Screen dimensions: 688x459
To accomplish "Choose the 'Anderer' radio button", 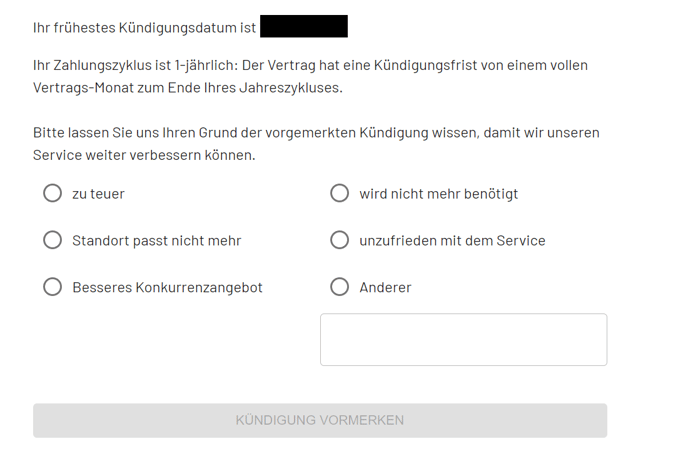I will point(340,287).
